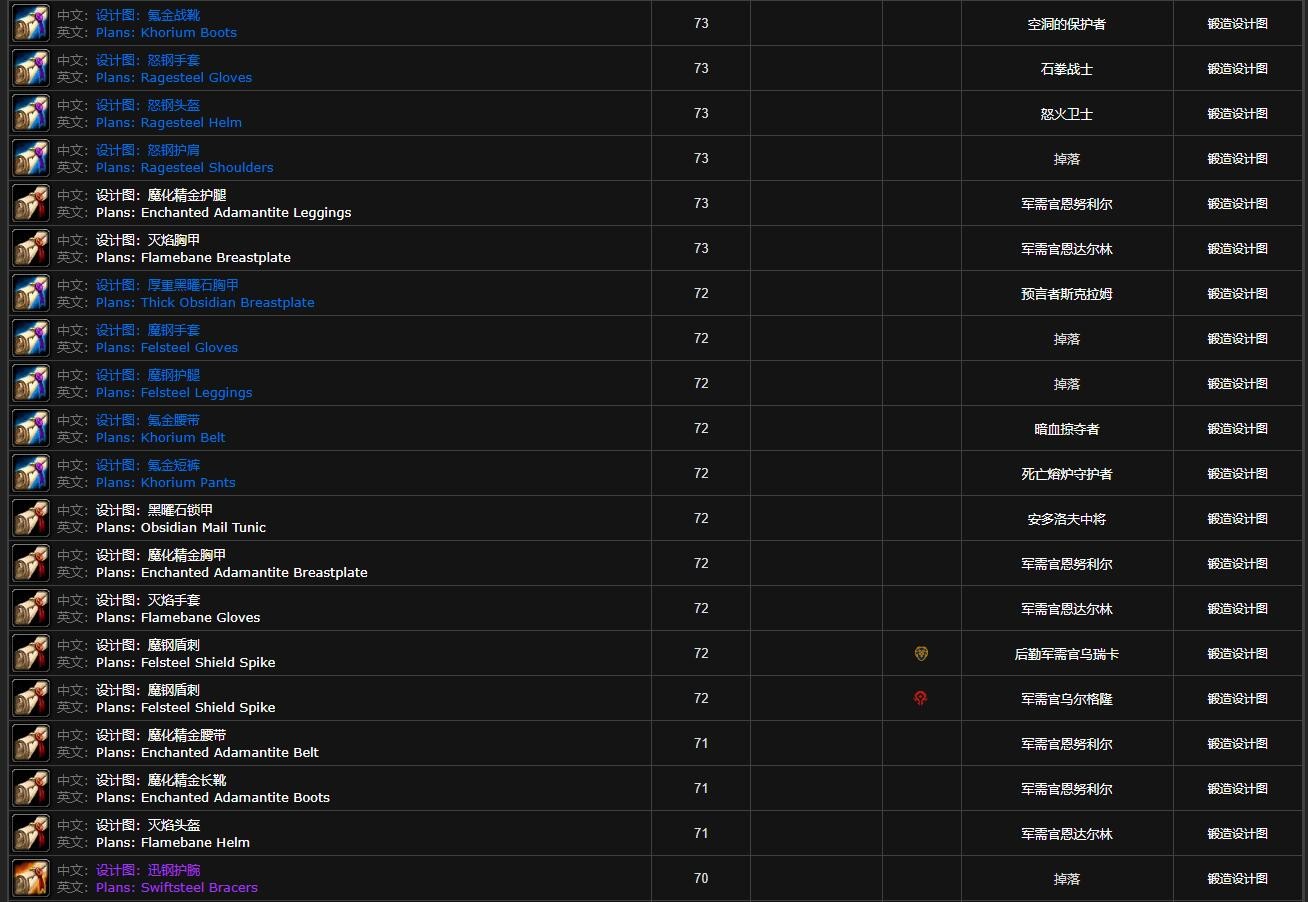
Task: Select the Khorium Pants plan icon
Action: tap(31, 474)
